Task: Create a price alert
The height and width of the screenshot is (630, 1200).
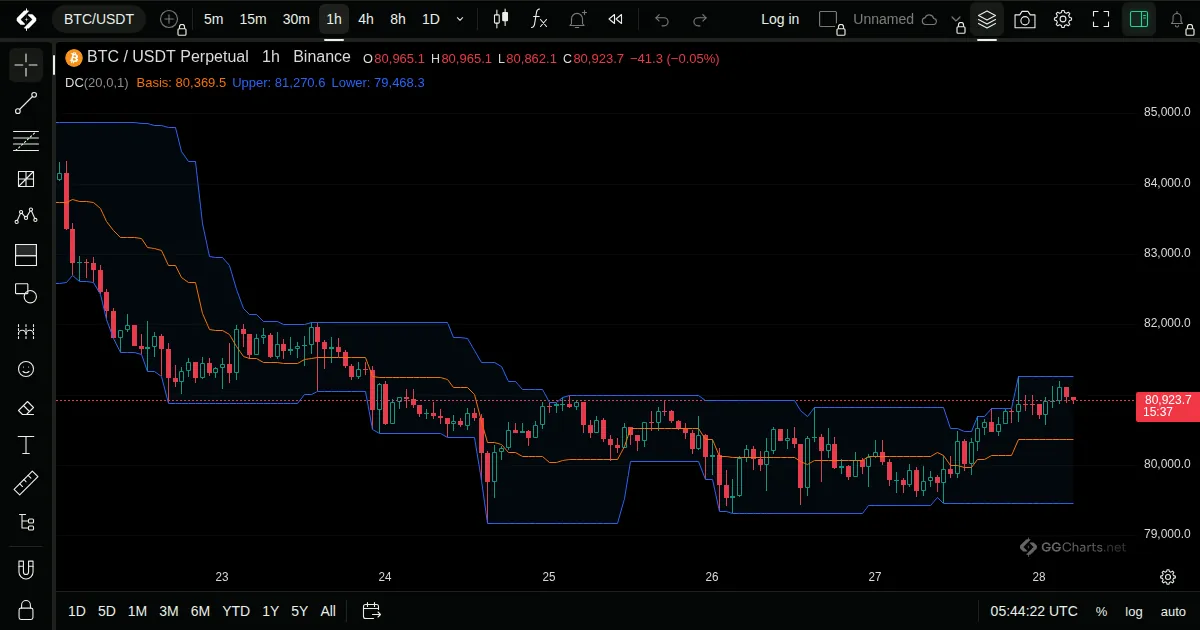Action: 578,19
